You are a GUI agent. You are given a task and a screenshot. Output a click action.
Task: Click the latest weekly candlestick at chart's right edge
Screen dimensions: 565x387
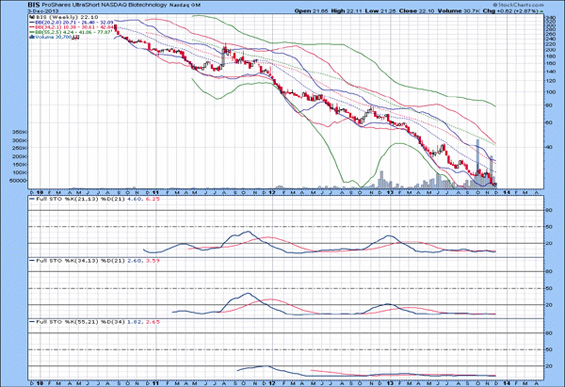[495, 184]
